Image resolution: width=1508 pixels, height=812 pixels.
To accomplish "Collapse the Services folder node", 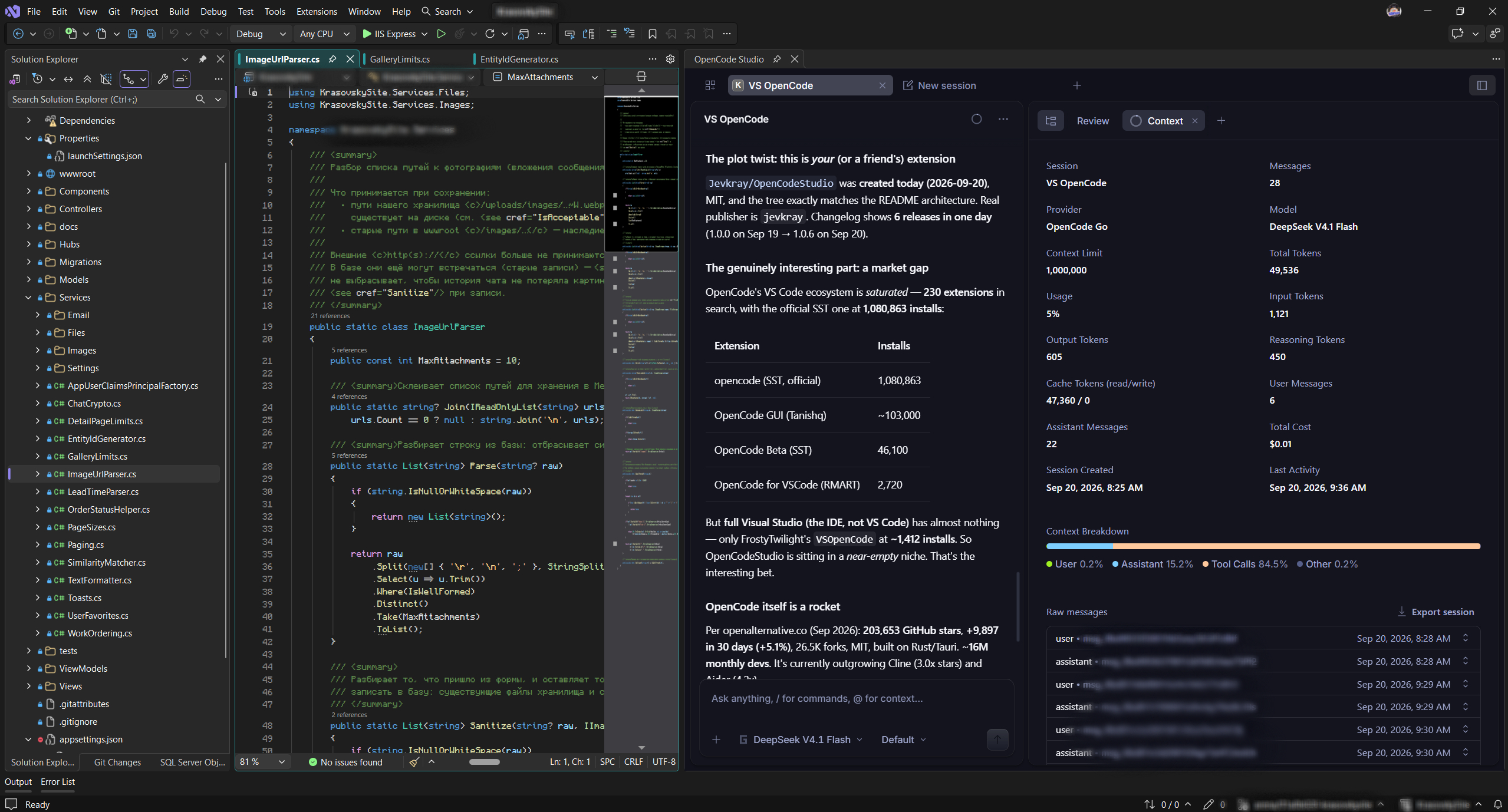I will (28, 297).
